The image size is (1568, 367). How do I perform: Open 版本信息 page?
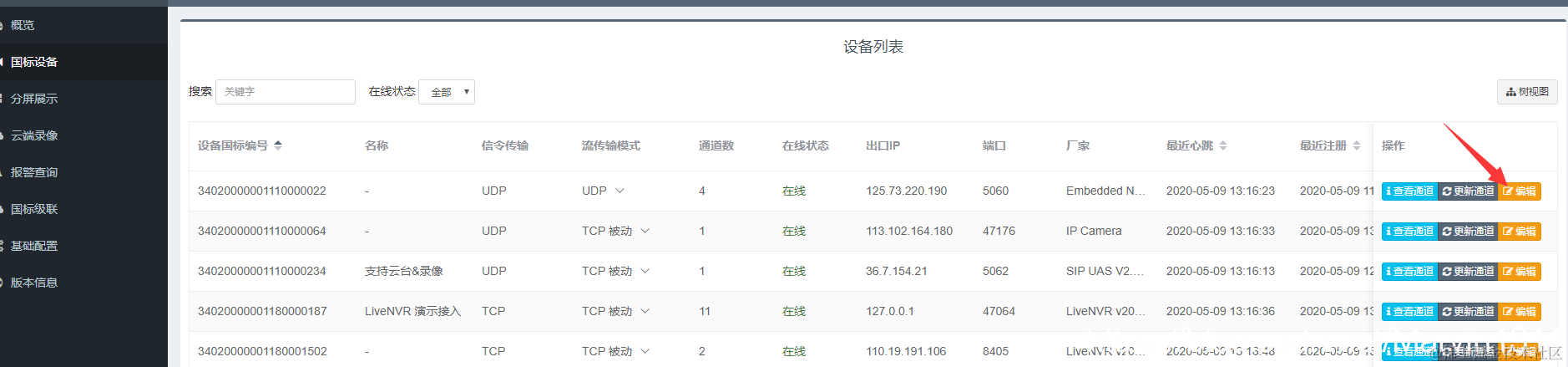pos(34,283)
